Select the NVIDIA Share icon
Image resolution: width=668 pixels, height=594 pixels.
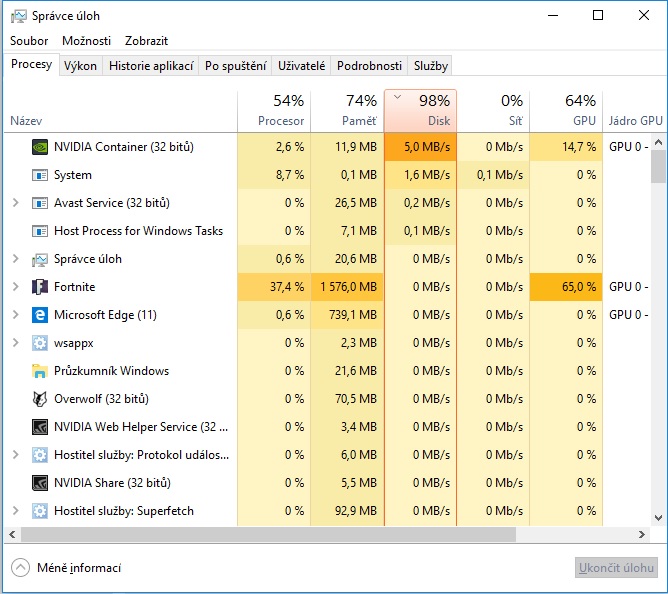click(40, 483)
